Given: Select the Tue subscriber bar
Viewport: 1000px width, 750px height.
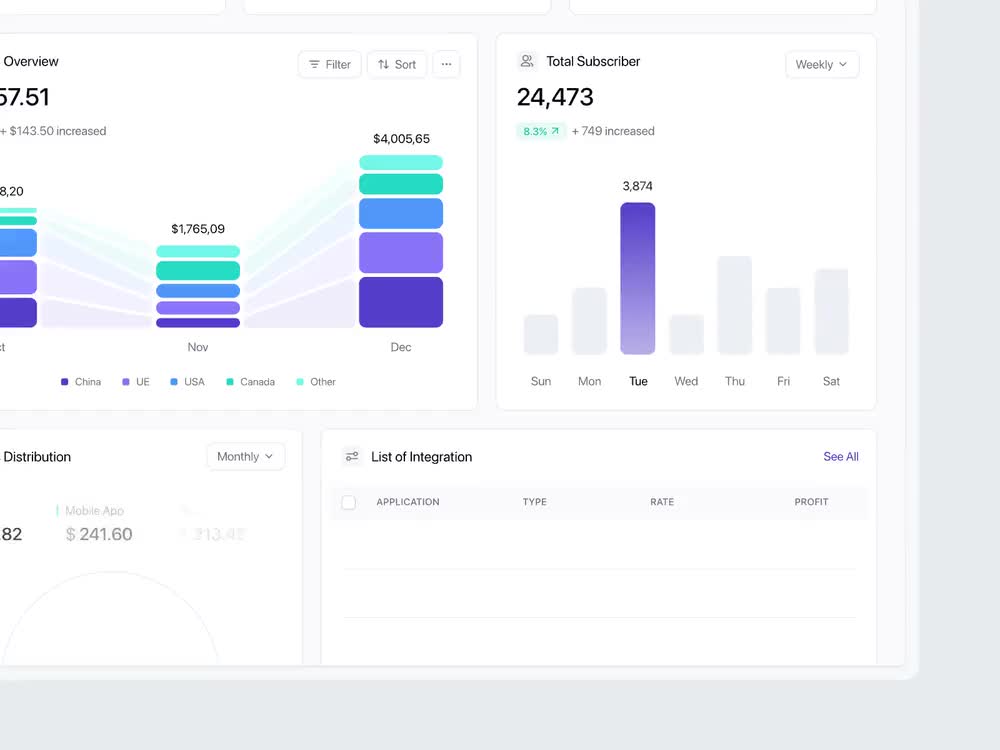Looking at the screenshot, I should coord(638,278).
